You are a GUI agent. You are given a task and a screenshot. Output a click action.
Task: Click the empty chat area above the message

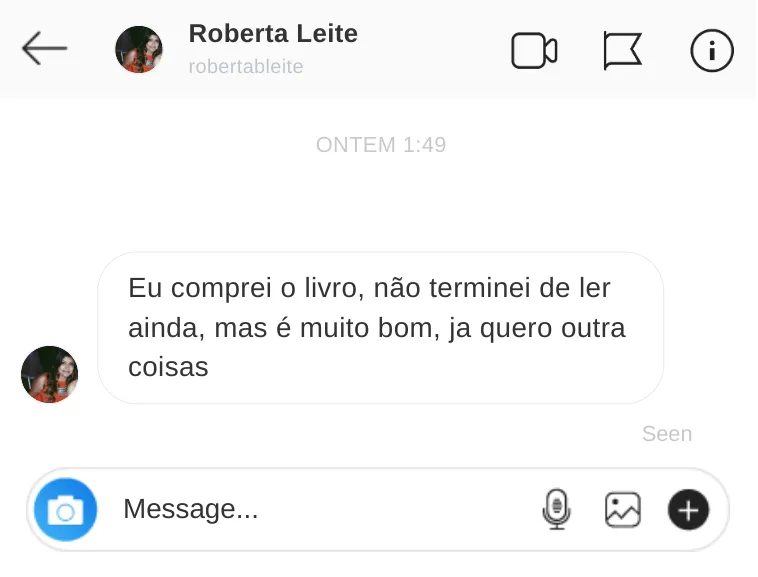click(x=380, y=205)
